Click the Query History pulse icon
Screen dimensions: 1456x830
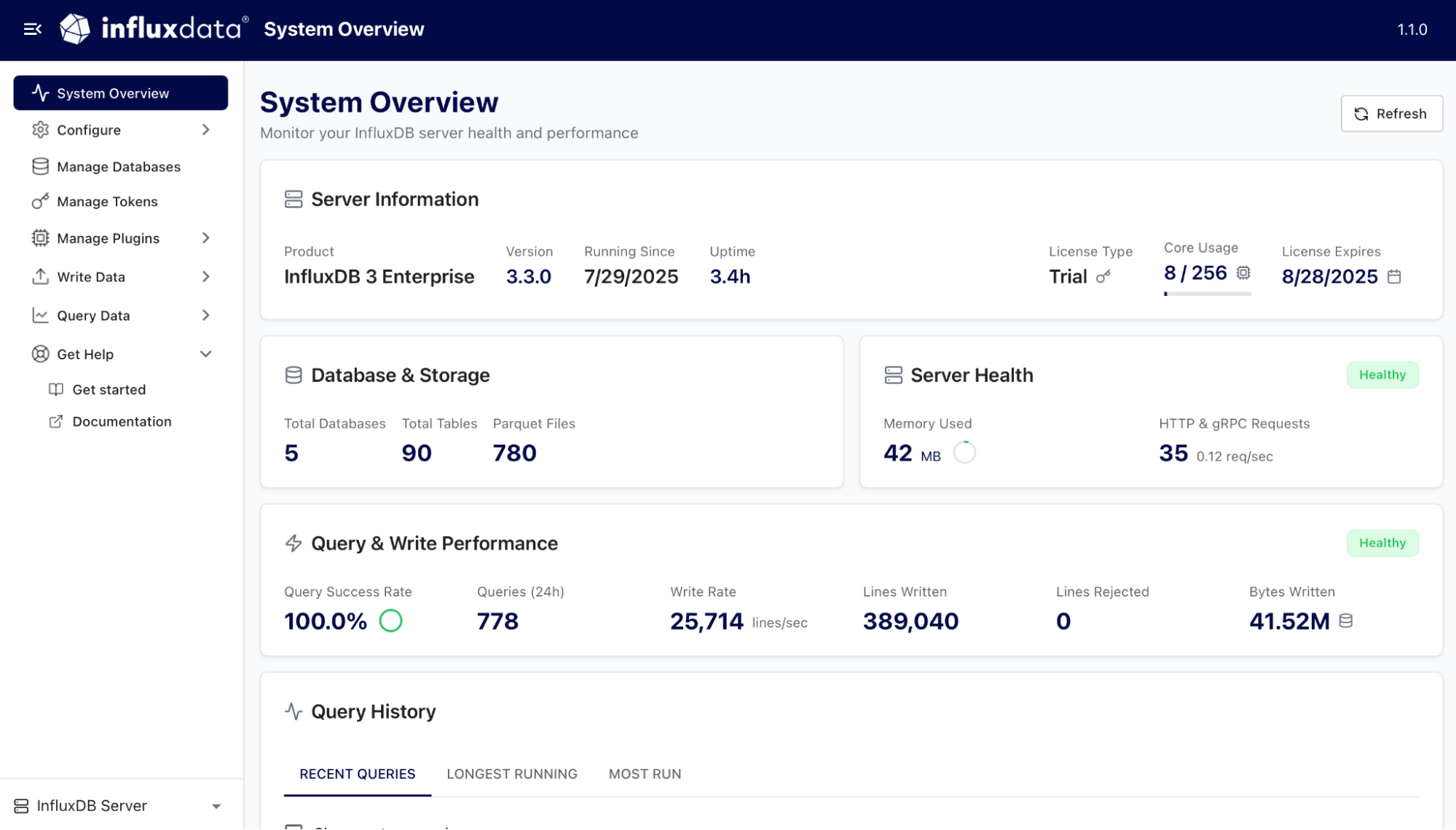(294, 712)
